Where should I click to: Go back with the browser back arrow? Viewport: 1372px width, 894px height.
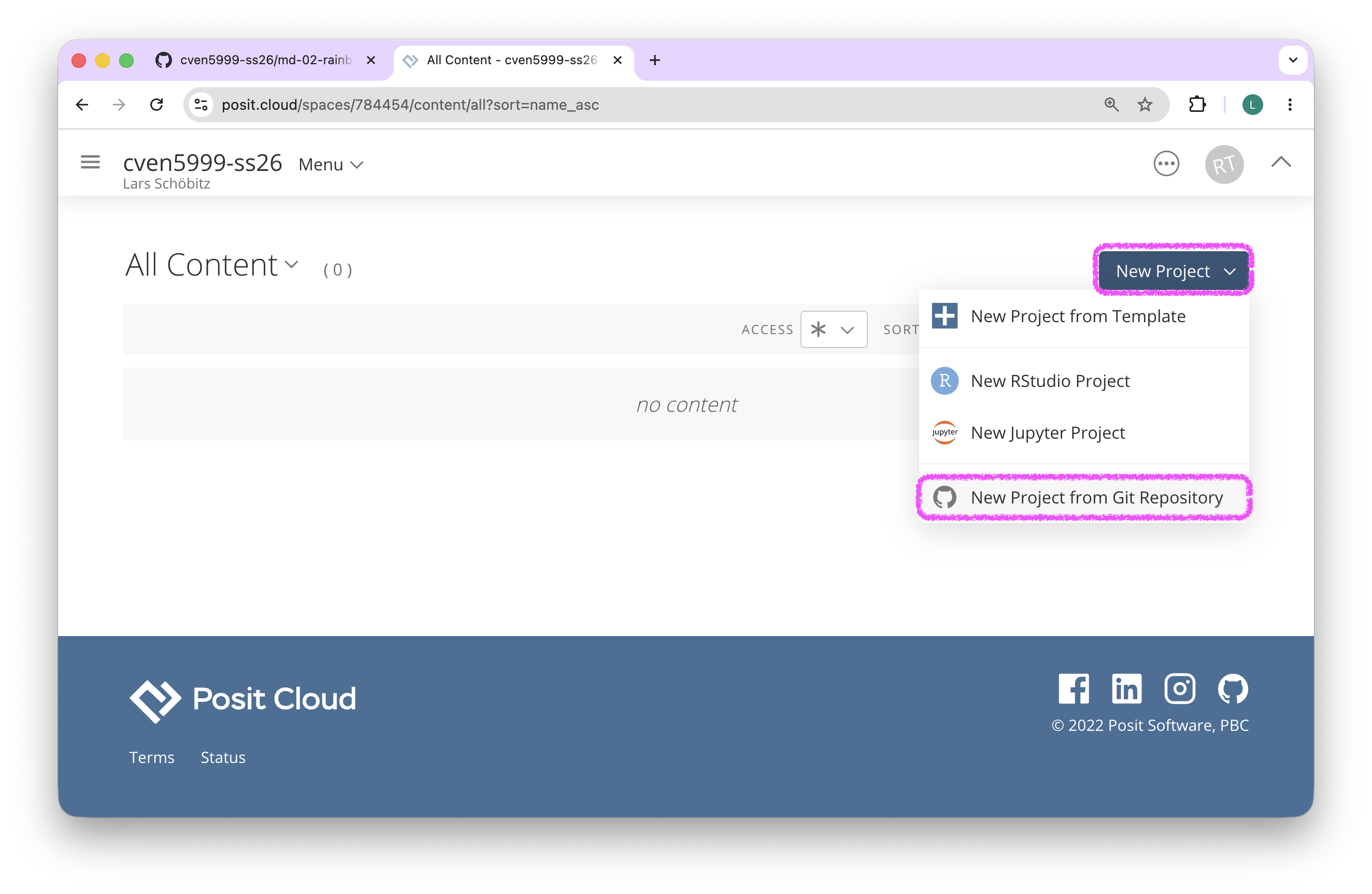coord(82,104)
